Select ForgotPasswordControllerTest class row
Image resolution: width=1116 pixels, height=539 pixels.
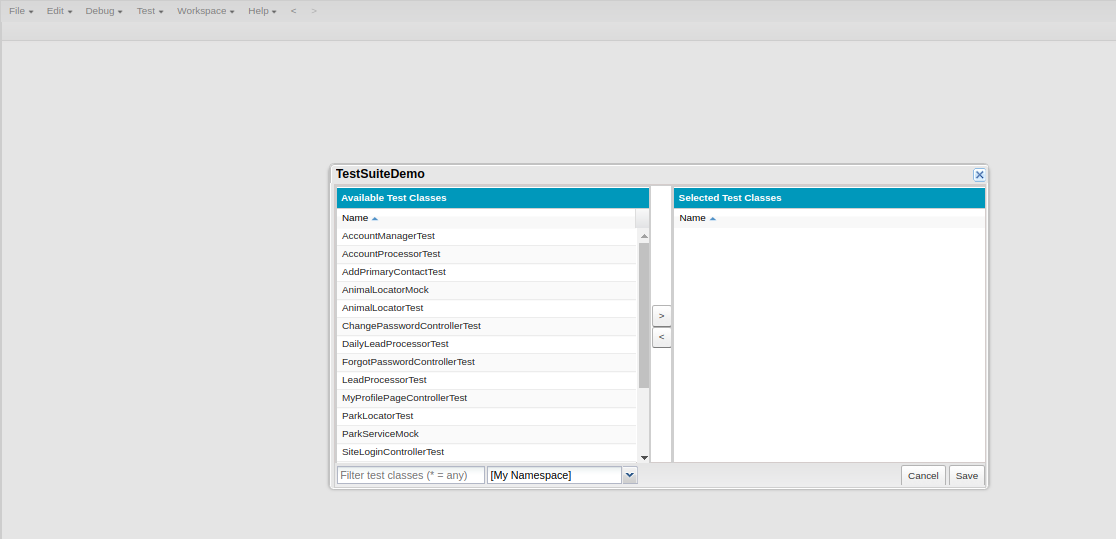click(408, 362)
